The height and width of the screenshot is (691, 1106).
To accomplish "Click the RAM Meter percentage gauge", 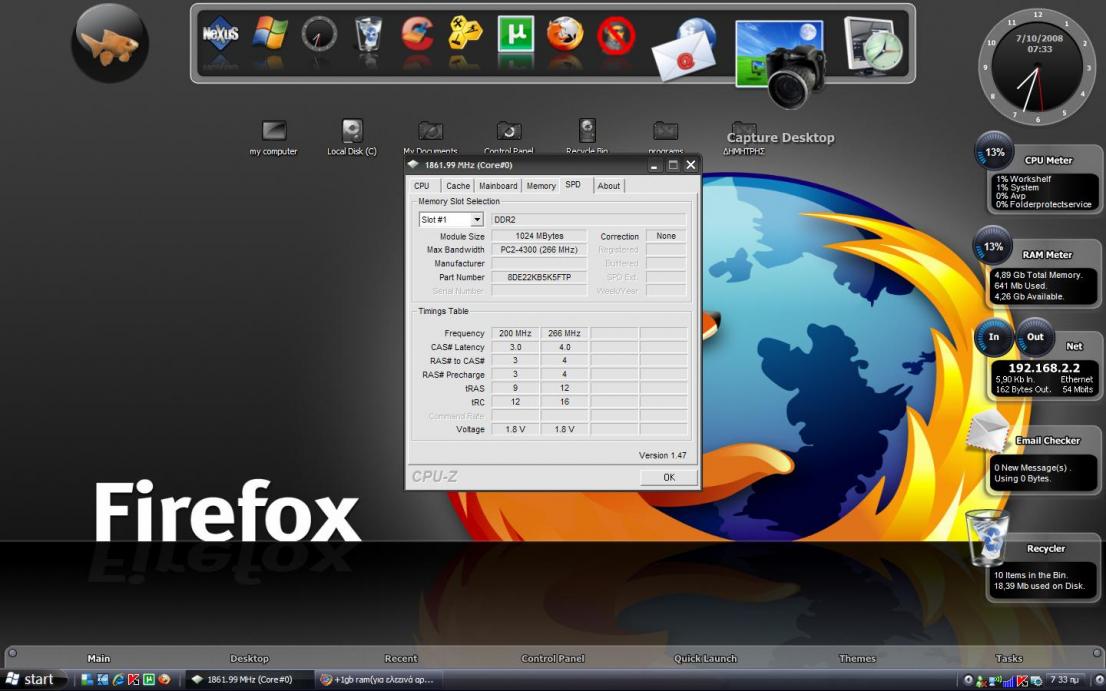I will tap(992, 246).
